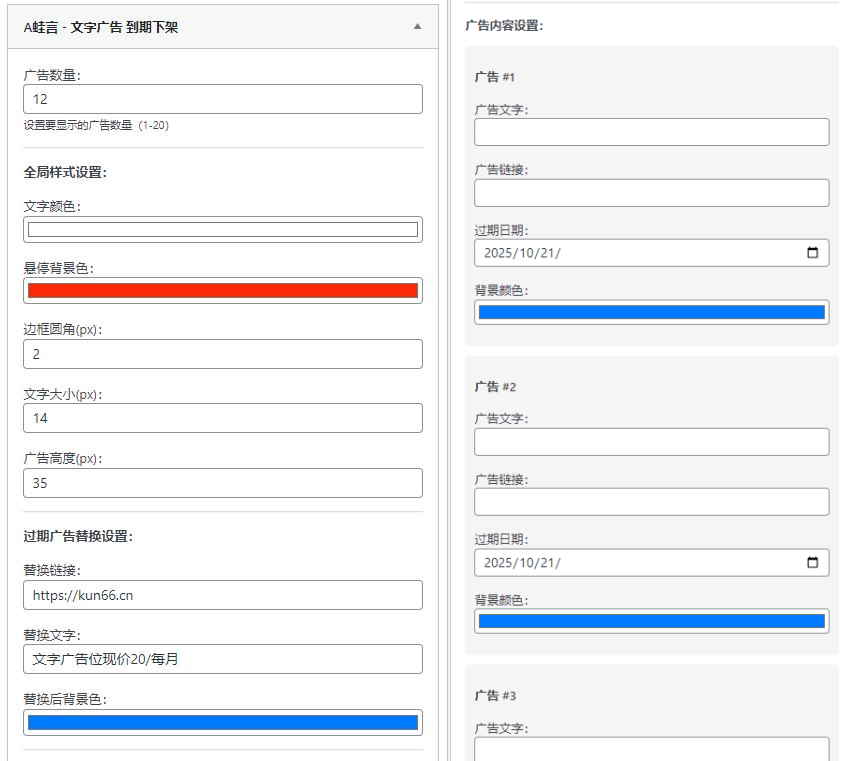This screenshot has height=761, width=852.
Task: Collapse the A蛙言 文字广告 widget panel
Action: tap(417, 27)
